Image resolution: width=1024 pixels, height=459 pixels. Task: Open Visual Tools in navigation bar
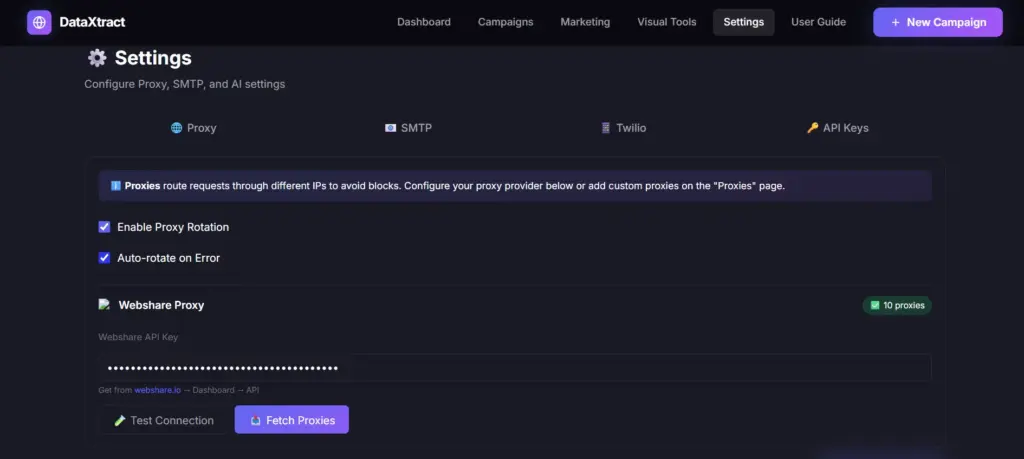pos(667,22)
